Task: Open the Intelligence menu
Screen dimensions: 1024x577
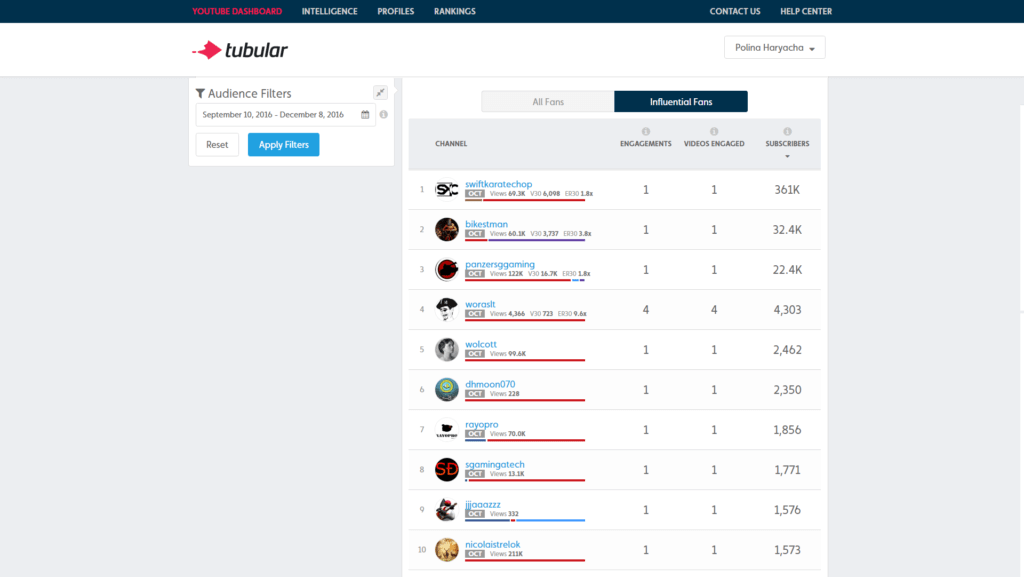Action: pos(329,11)
